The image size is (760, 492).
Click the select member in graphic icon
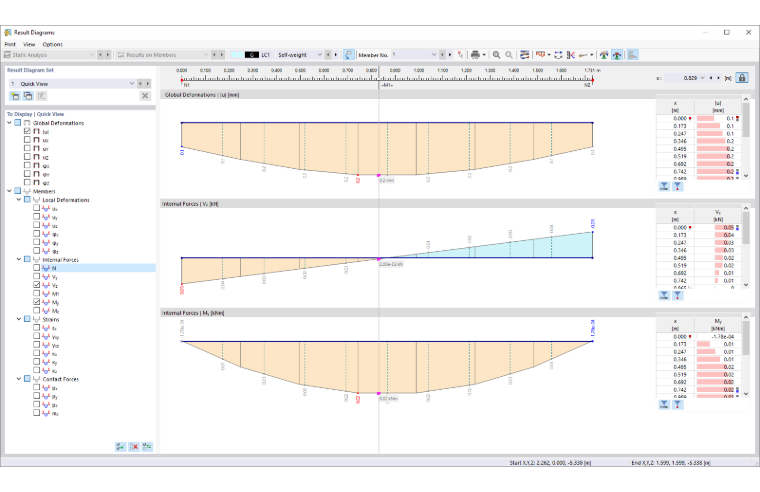[x=348, y=55]
